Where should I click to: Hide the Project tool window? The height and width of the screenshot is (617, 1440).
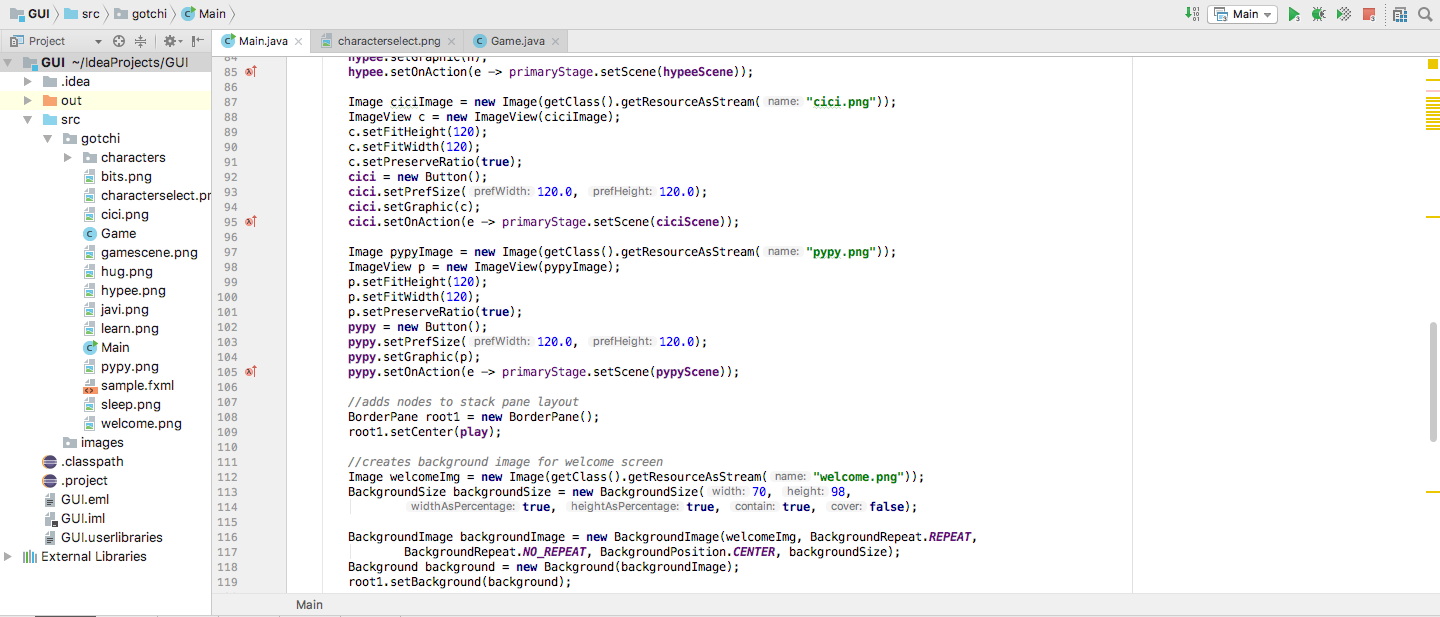pyautogui.click(x=197, y=41)
